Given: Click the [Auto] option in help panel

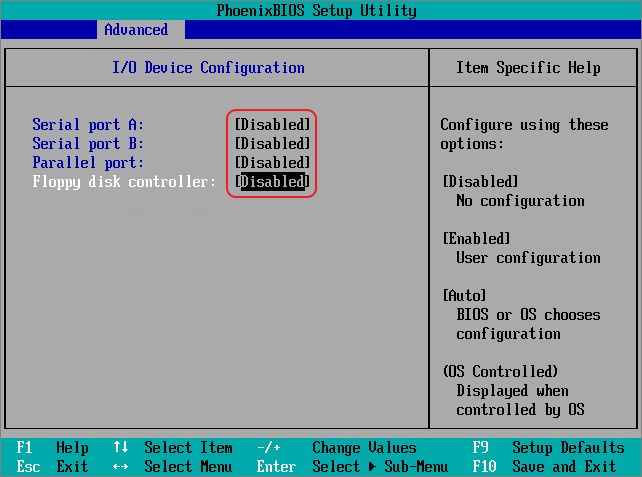Looking at the screenshot, I should click(464, 296).
